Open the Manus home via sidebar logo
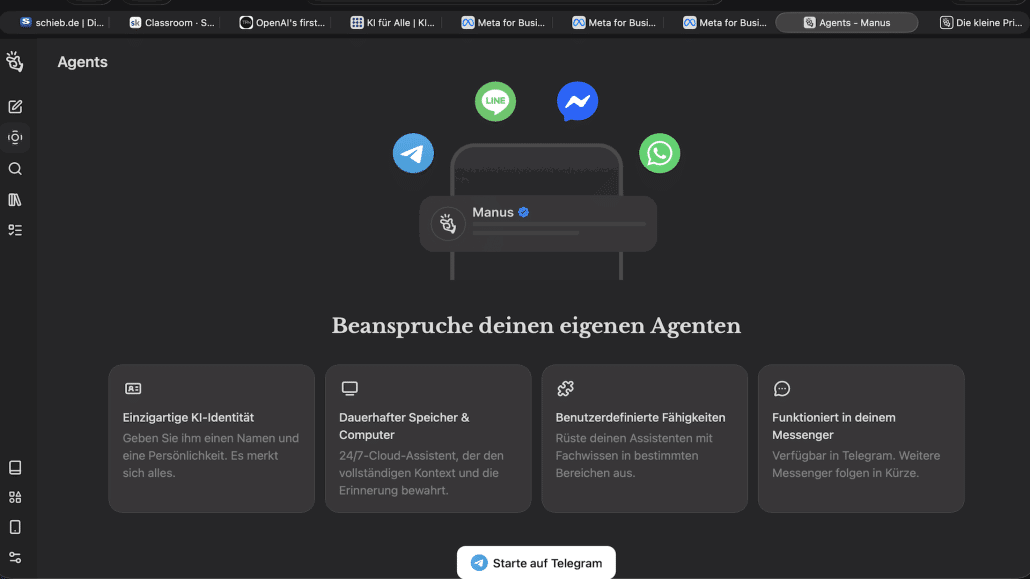Screen dimensions: 1030x579 coord(15,61)
